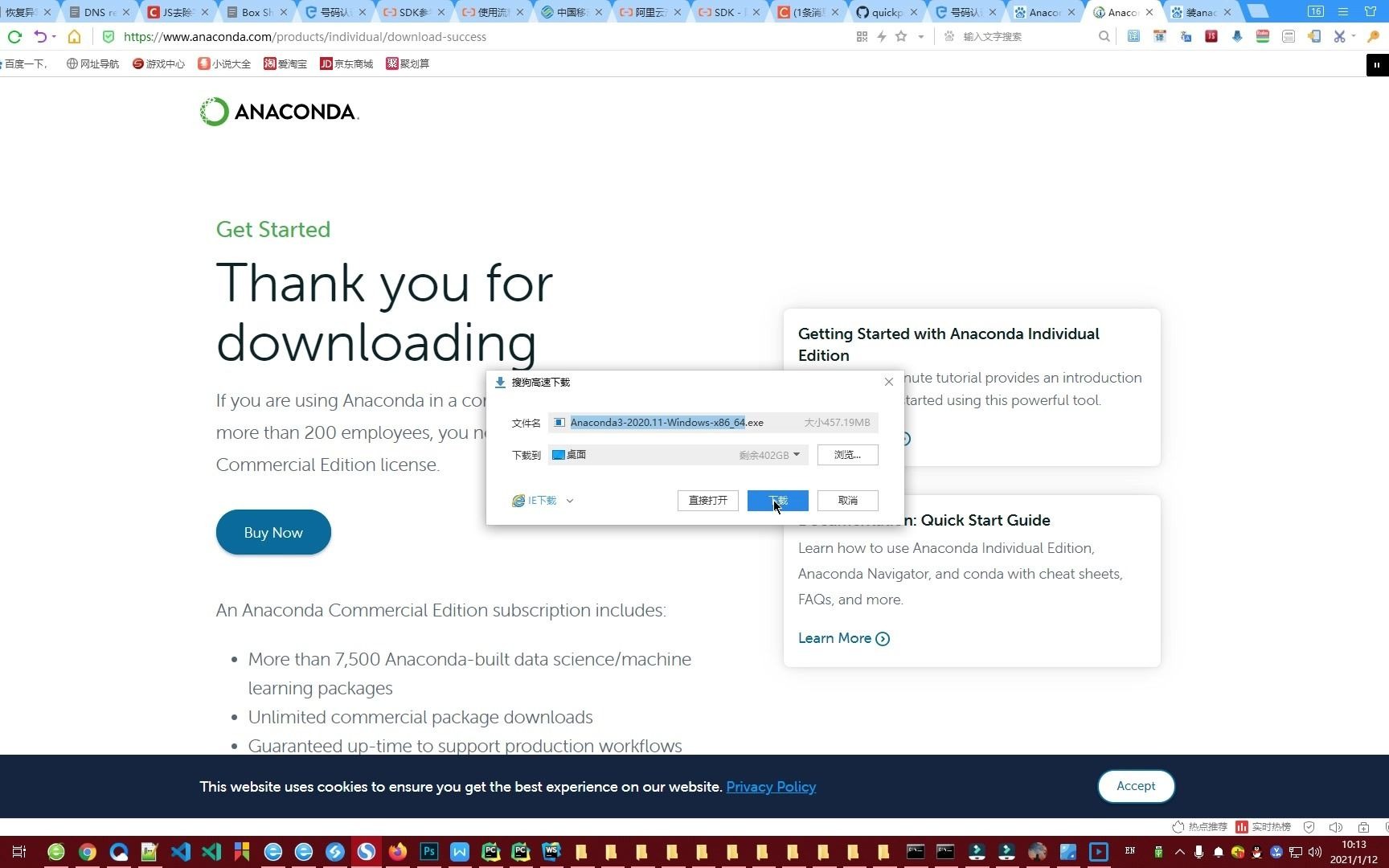Cancel the download with 取消
This screenshot has width=1389, height=868.
click(x=847, y=501)
